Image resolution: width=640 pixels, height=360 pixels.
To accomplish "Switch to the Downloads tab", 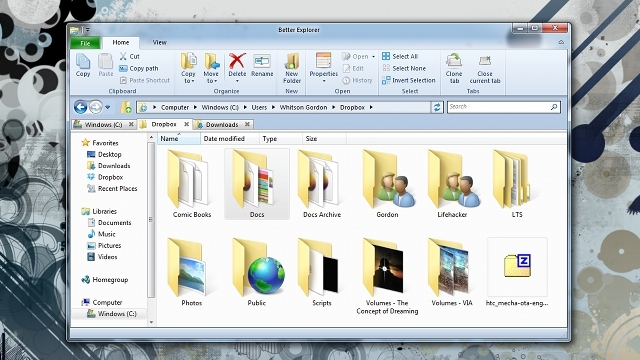I will point(222,124).
